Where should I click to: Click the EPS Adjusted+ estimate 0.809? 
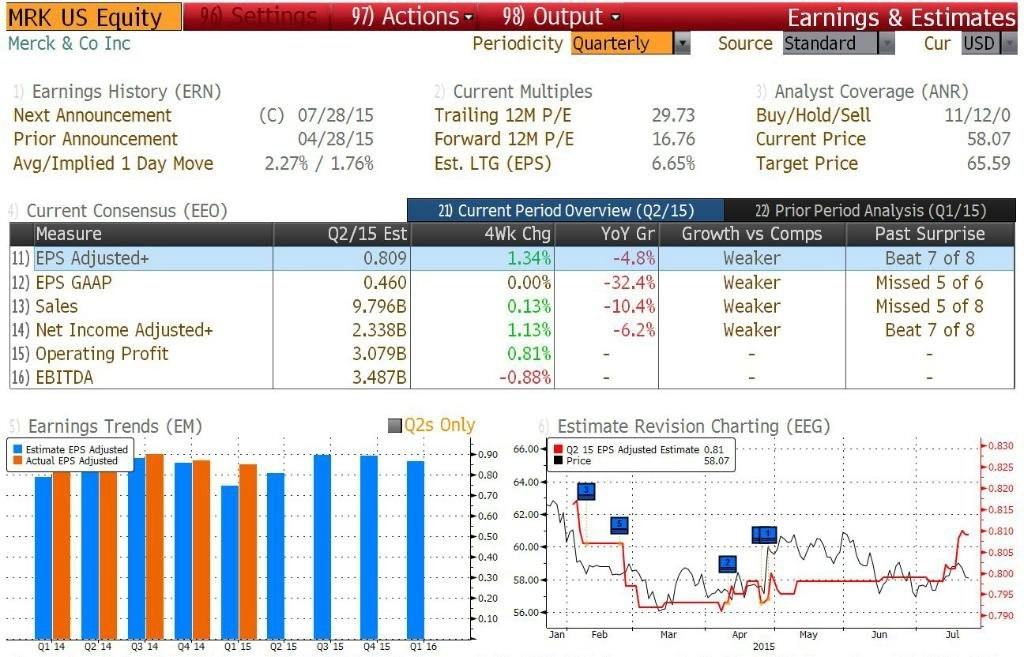point(385,259)
